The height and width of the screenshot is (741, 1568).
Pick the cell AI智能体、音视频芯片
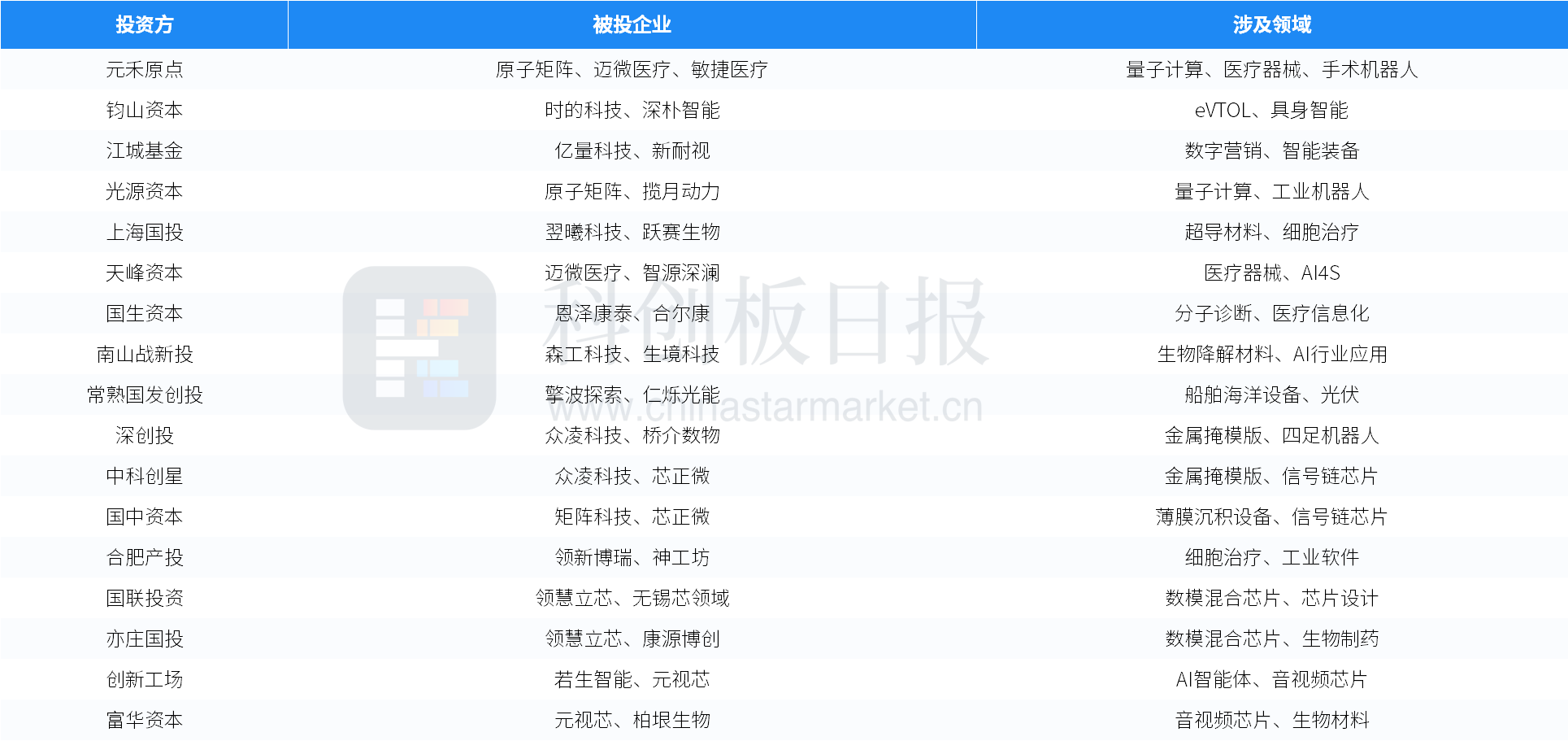click(1272, 679)
